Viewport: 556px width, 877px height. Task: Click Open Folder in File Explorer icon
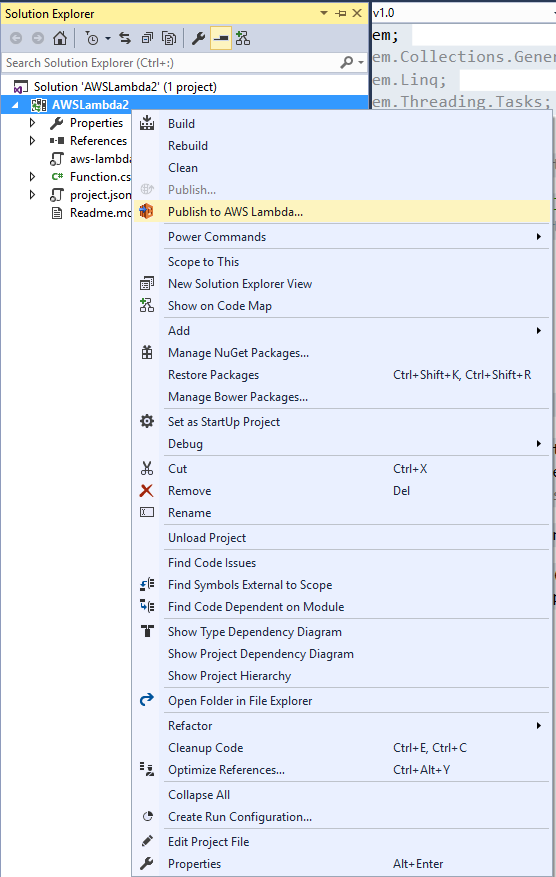click(147, 700)
